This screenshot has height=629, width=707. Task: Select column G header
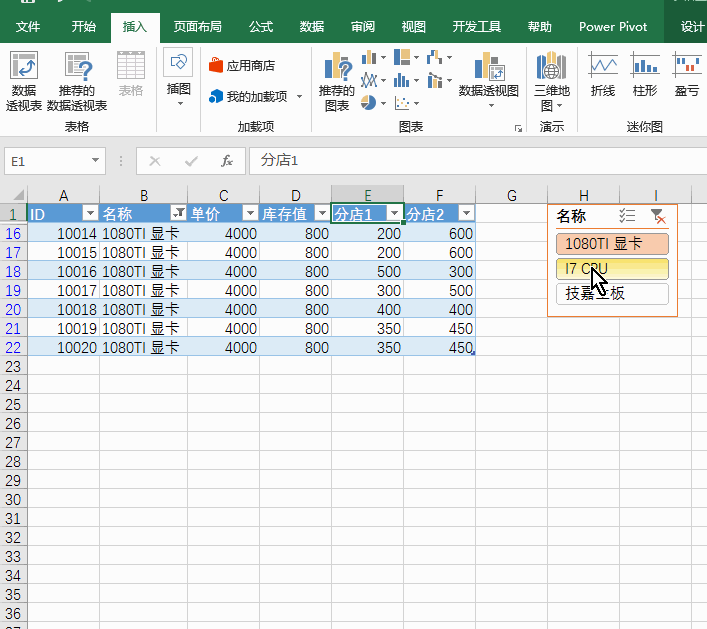[511, 195]
